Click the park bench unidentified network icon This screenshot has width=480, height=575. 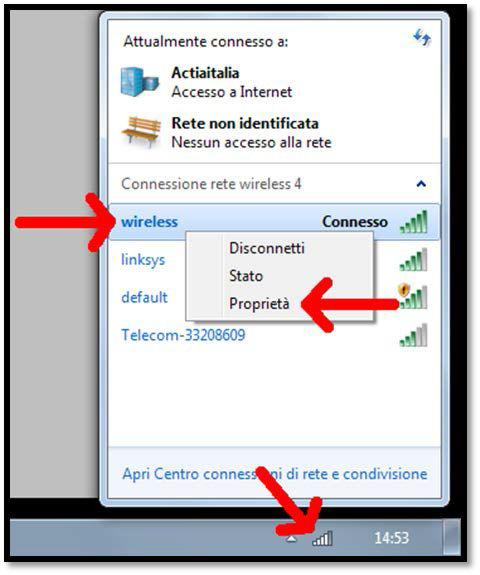141,131
